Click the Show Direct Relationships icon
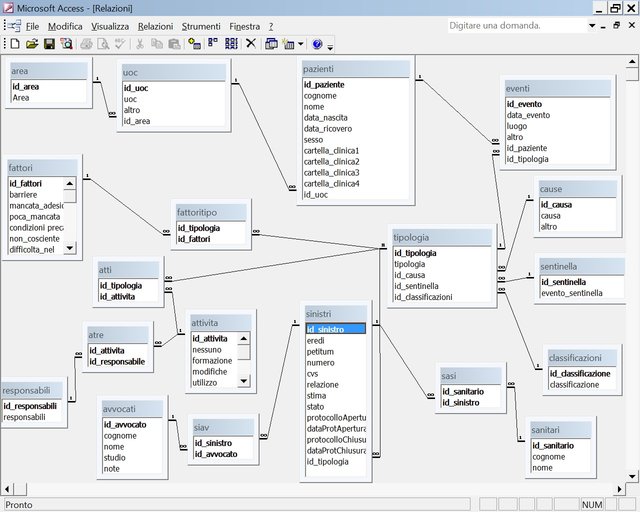Viewport: 640px width, 512px height. coord(213,44)
